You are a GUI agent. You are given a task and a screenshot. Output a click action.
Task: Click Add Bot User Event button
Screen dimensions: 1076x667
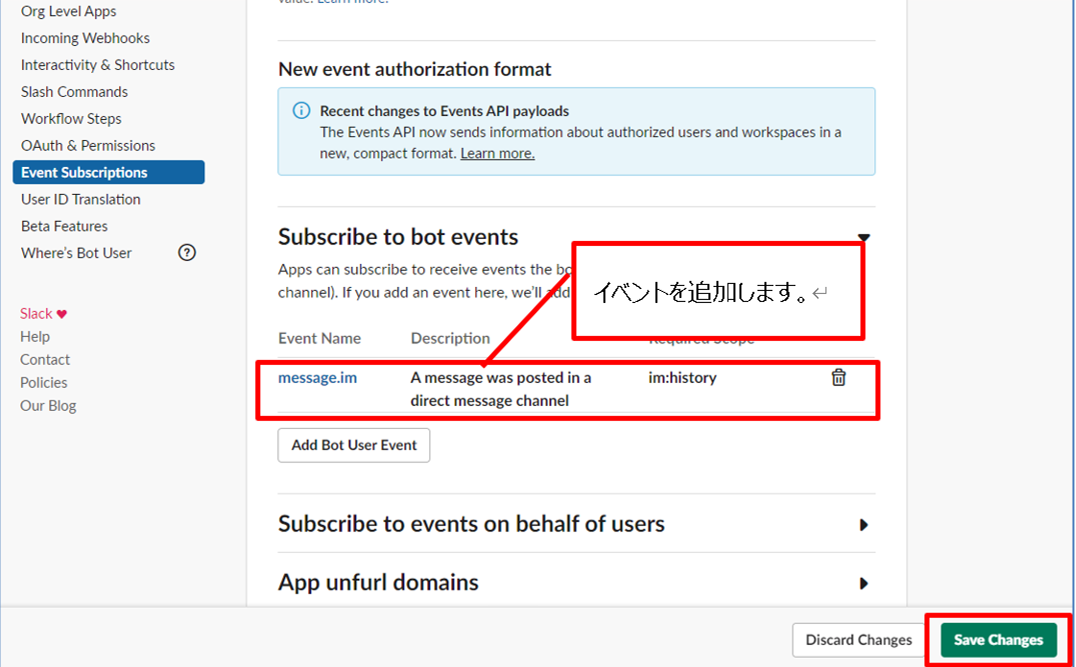point(354,445)
